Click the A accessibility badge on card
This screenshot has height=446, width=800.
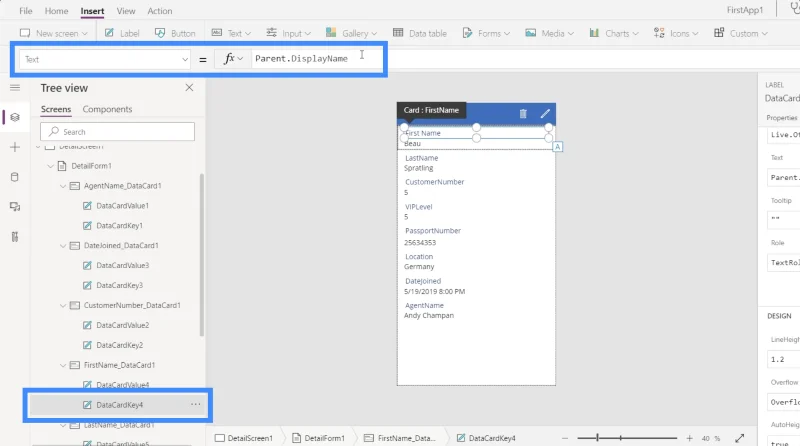558,147
